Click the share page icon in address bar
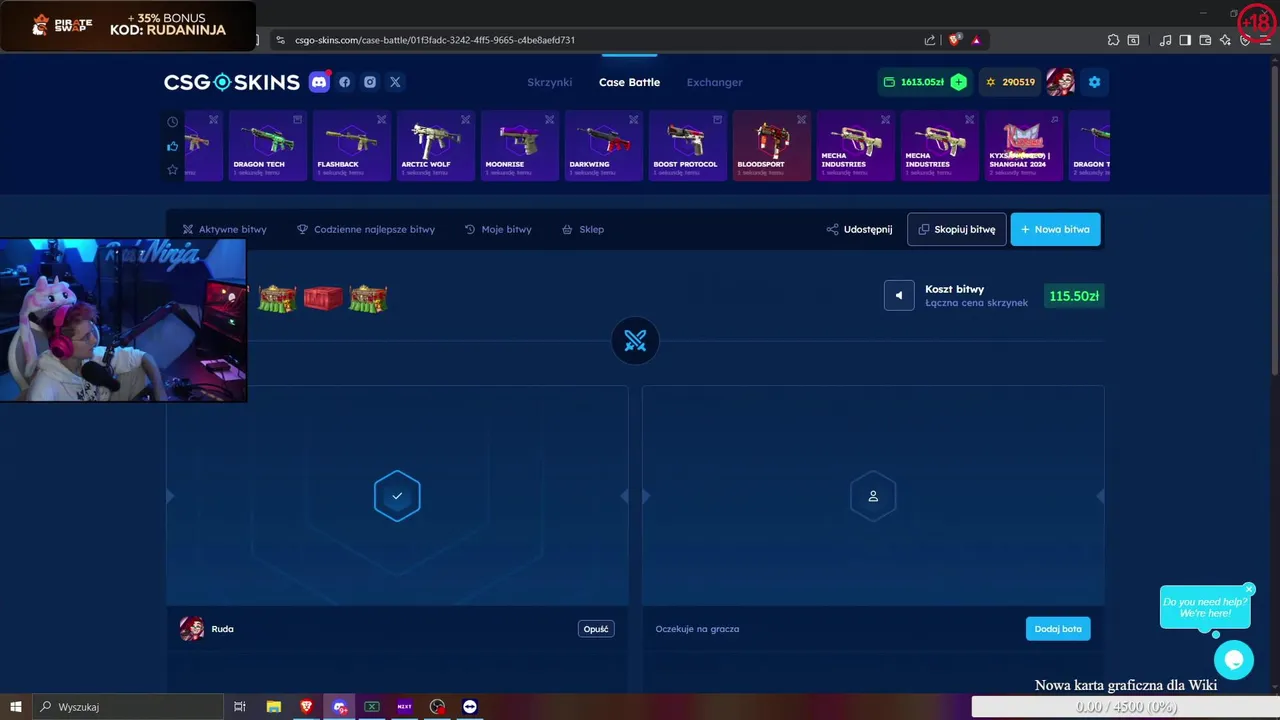The image size is (1280, 720). pos(930,40)
